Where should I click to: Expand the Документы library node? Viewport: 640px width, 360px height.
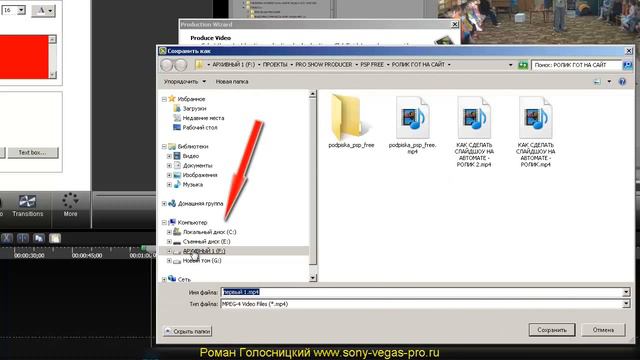coord(169,165)
